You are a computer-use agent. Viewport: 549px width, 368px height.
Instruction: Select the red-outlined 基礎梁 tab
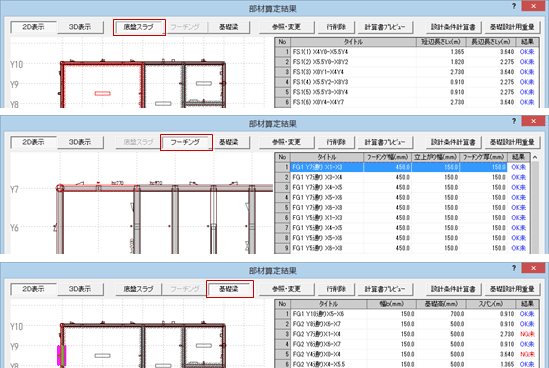point(230,289)
